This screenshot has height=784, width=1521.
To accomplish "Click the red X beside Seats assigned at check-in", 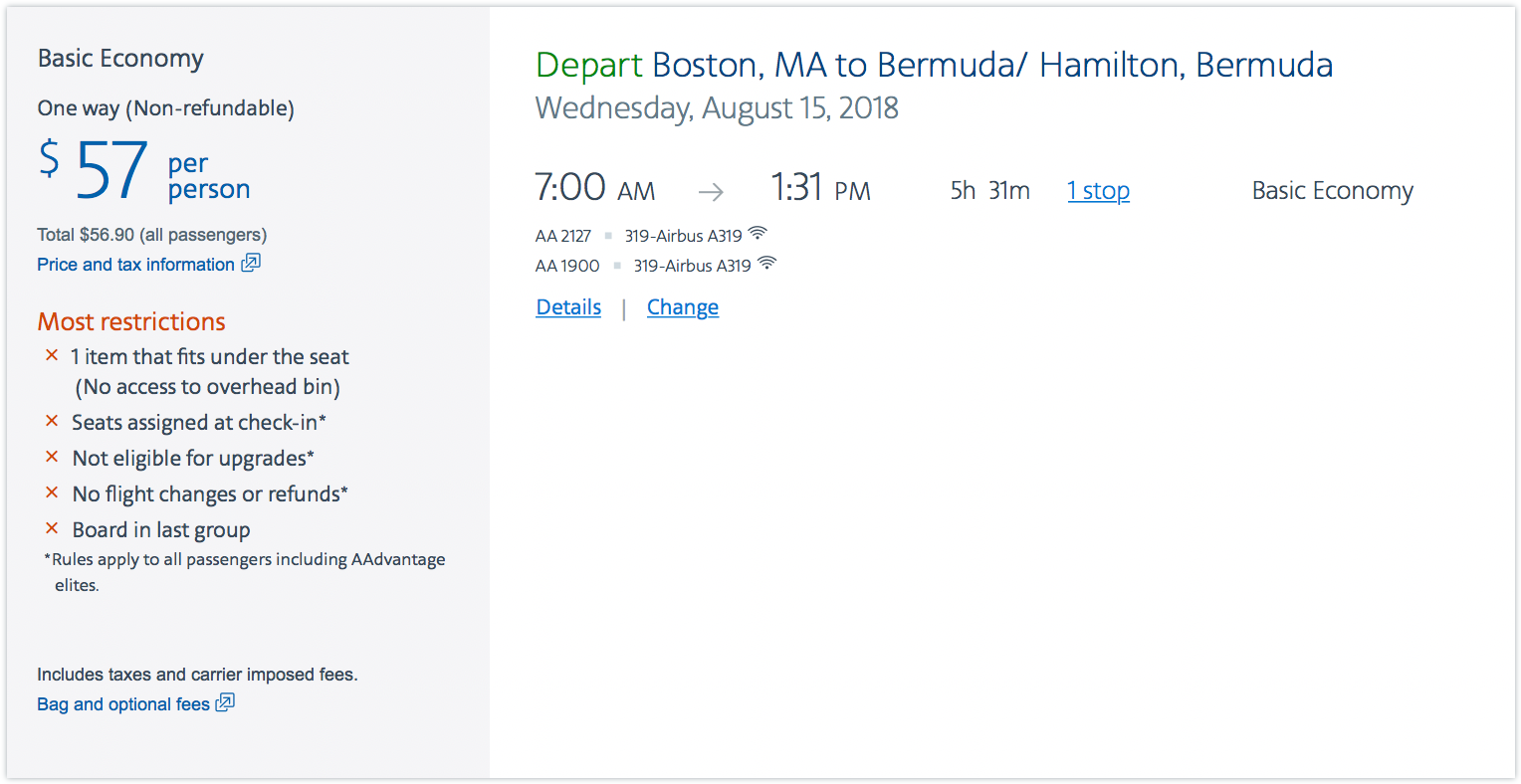I will pos(52,422).
